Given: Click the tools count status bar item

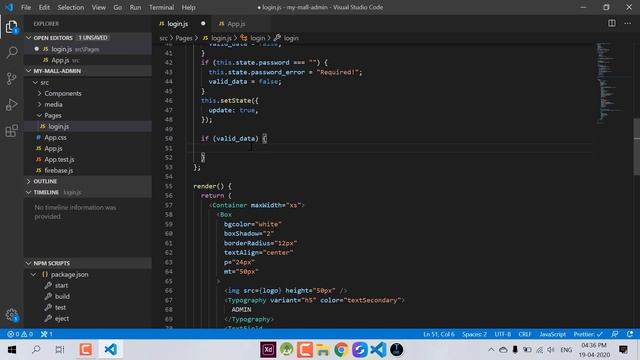Looking at the screenshot, I should pyautogui.click(x=46, y=334).
